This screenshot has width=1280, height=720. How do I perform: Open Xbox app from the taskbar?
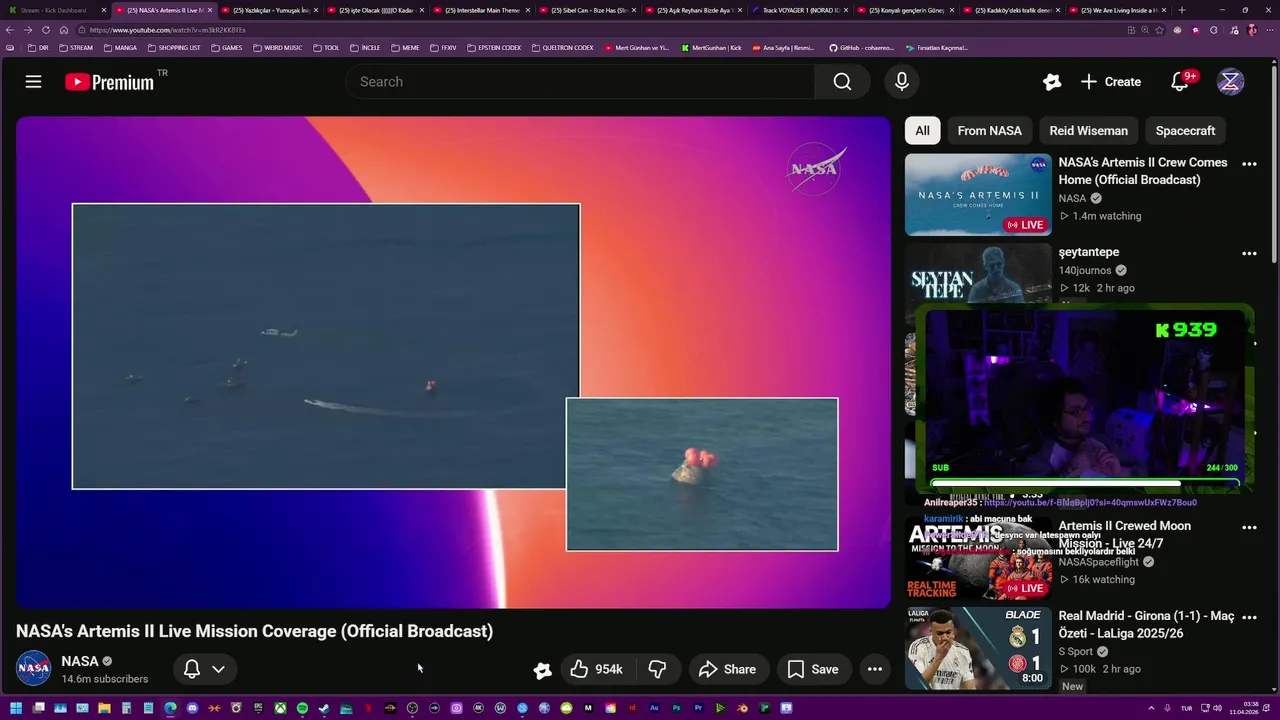click(280, 708)
